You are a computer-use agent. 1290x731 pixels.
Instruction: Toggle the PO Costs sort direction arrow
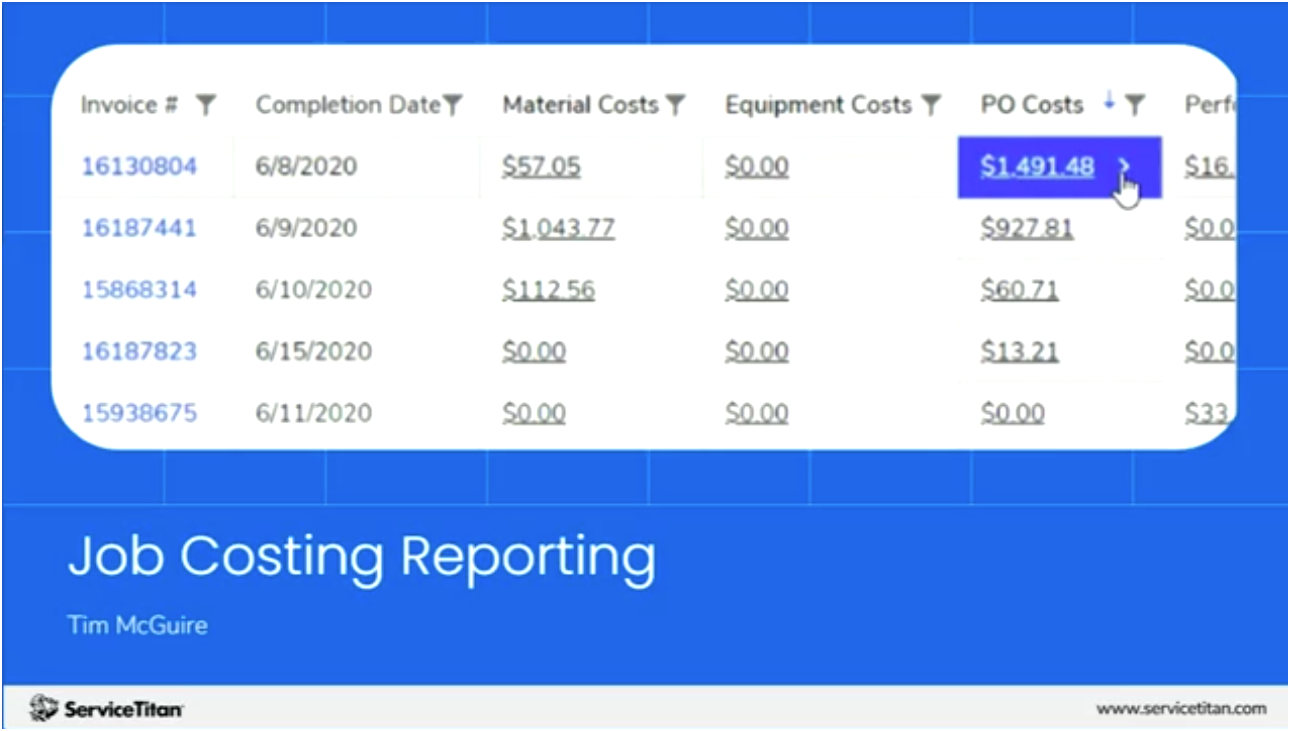(x=1112, y=102)
